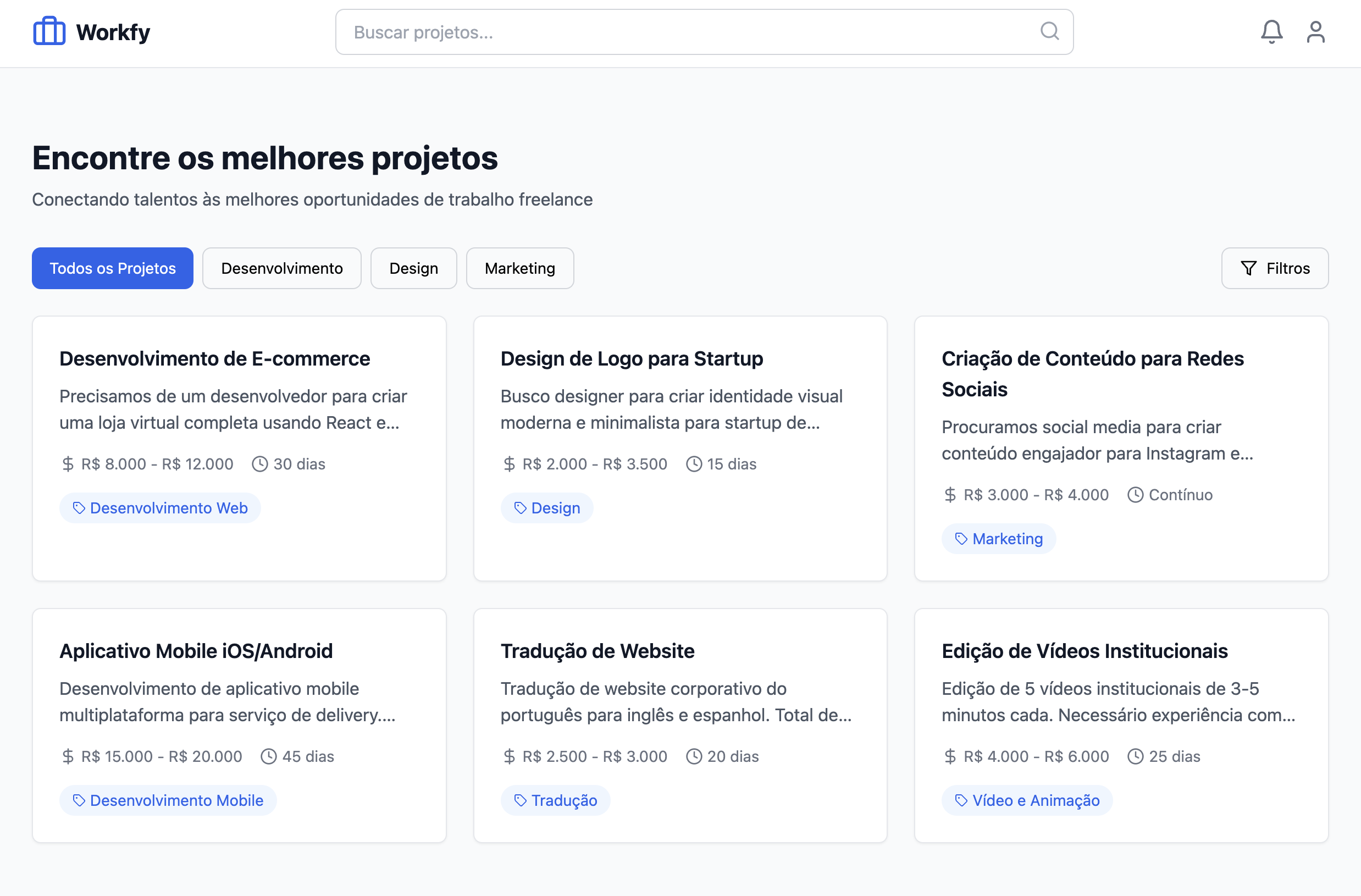
Task: Click the Workfy briefcase logo
Action: 48,31
